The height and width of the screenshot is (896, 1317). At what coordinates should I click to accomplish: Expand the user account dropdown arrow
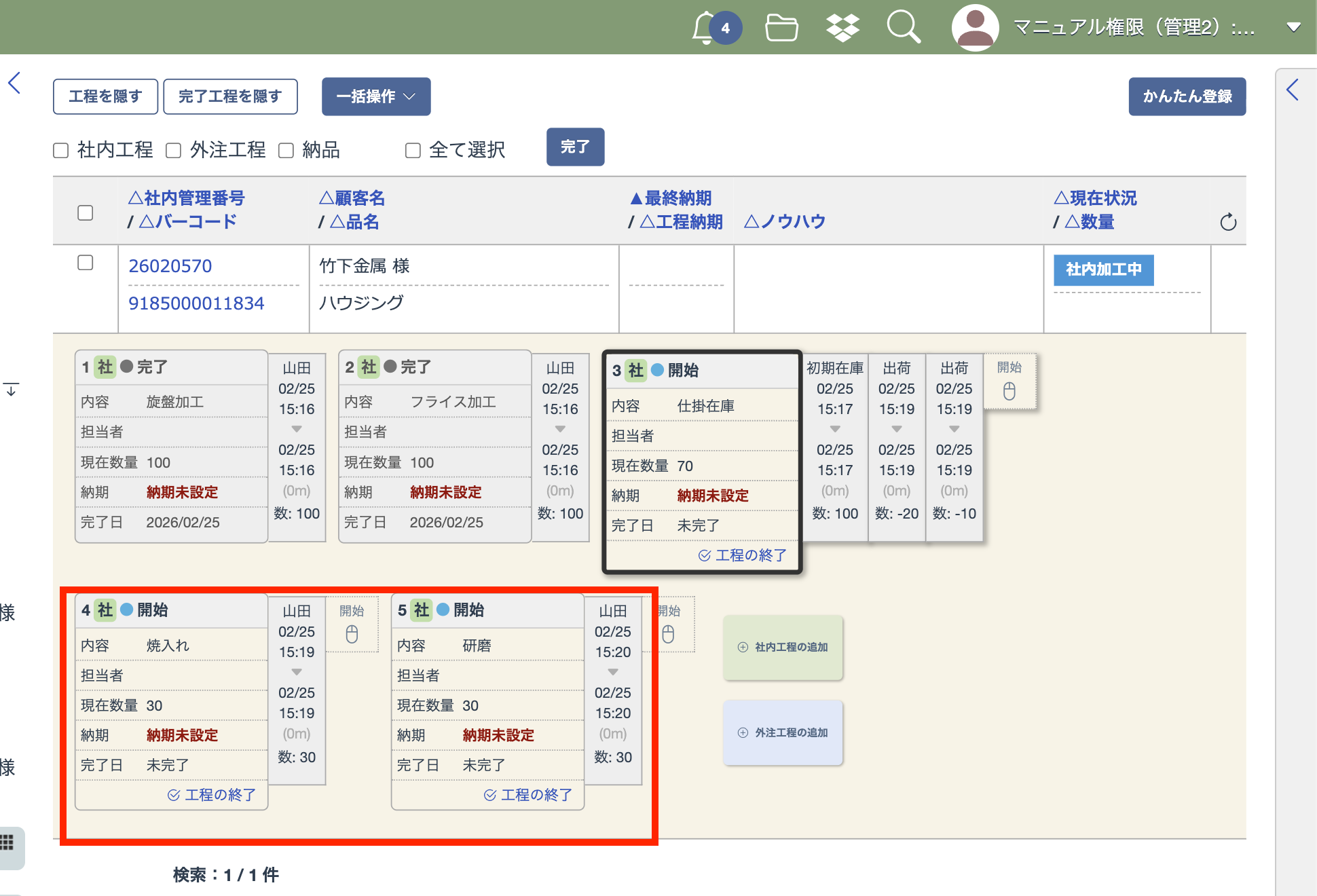[x=1293, y=28]
